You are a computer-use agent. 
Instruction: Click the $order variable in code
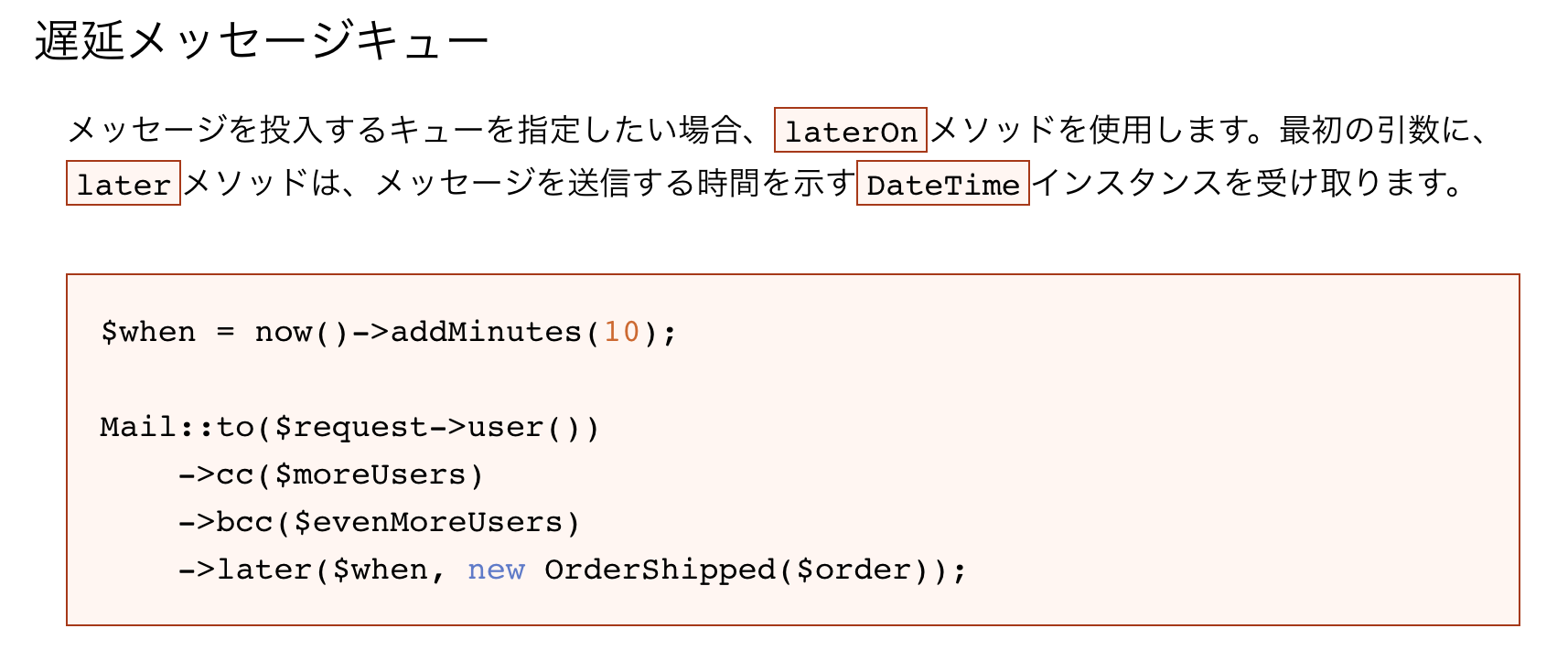pos(854,570)
